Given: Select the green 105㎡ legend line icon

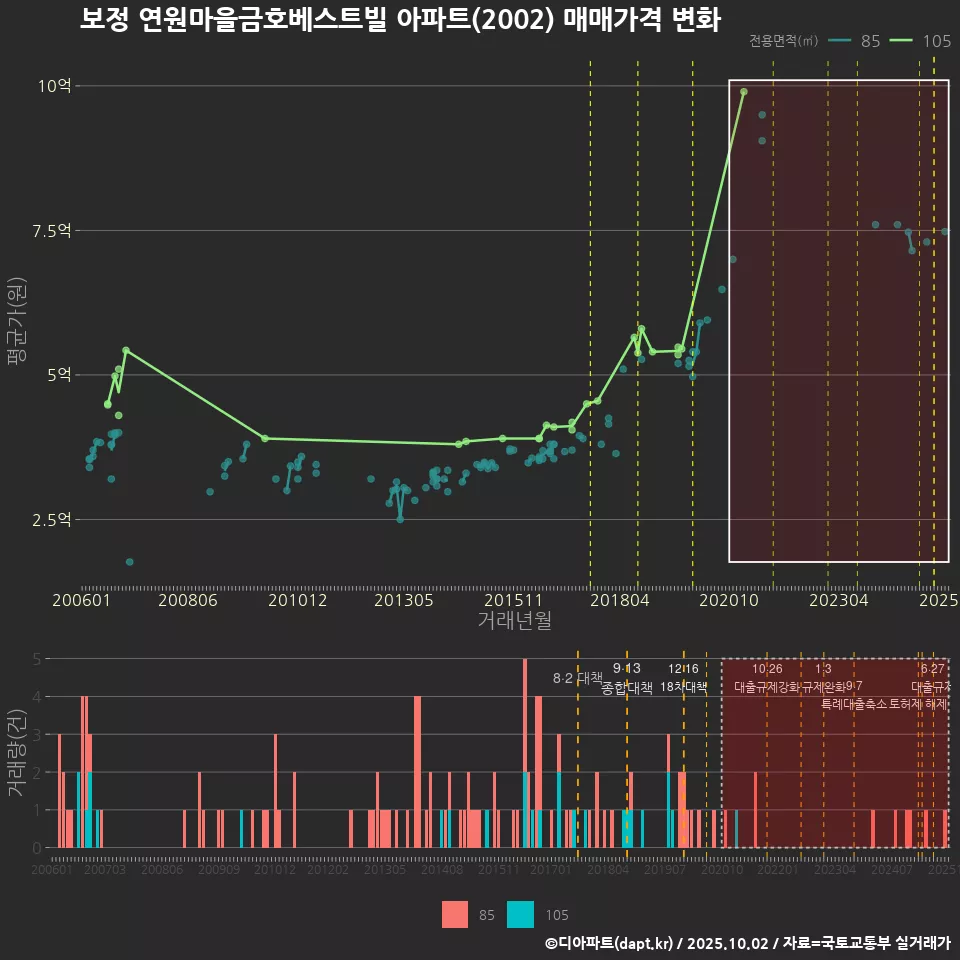Looking at the screenshot, I should [900, 42].
